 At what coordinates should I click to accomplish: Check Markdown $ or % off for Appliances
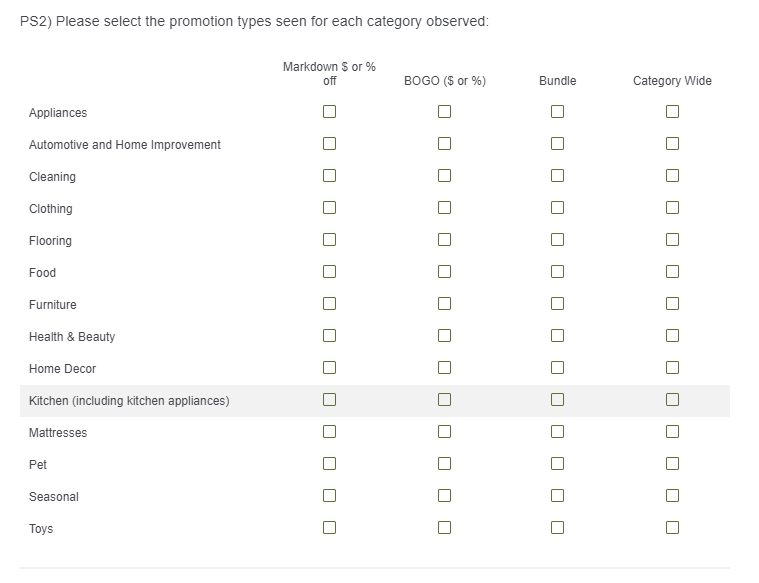329,112
